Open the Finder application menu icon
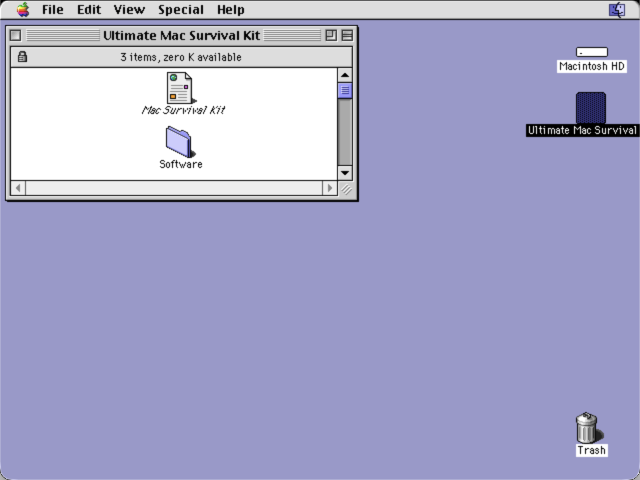640x480 pixels. (x=617, y=9)
